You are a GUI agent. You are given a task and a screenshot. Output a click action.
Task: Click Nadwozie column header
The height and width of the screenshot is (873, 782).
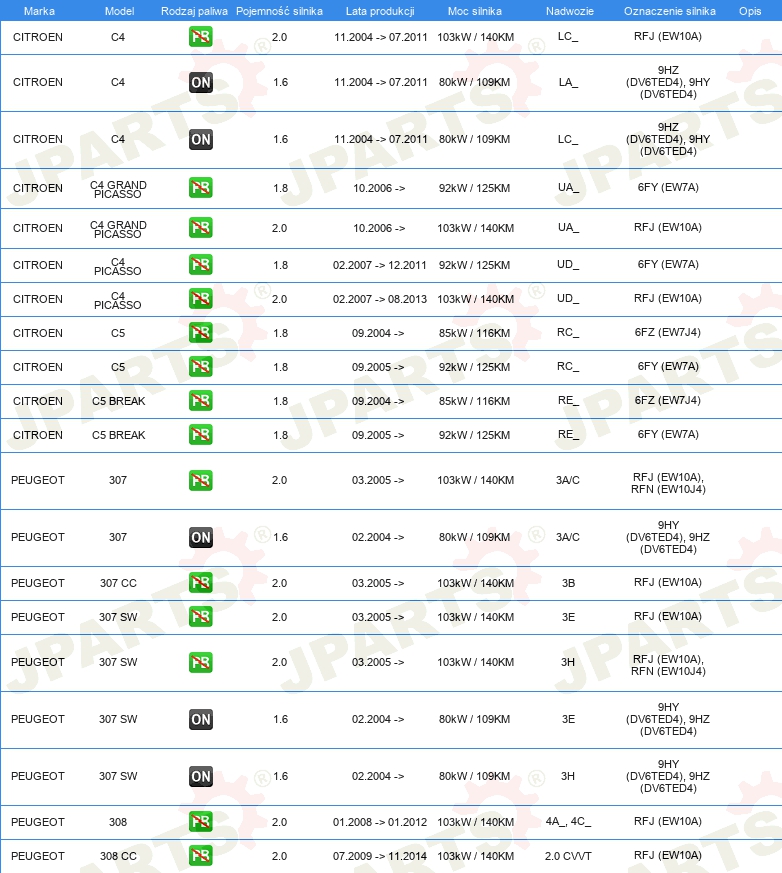click(569, 11)
